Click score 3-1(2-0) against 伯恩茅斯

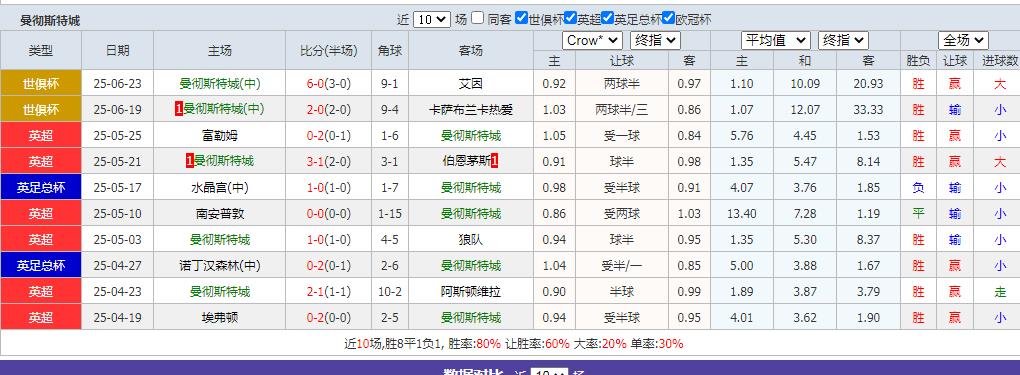click(x=329, y=161)
